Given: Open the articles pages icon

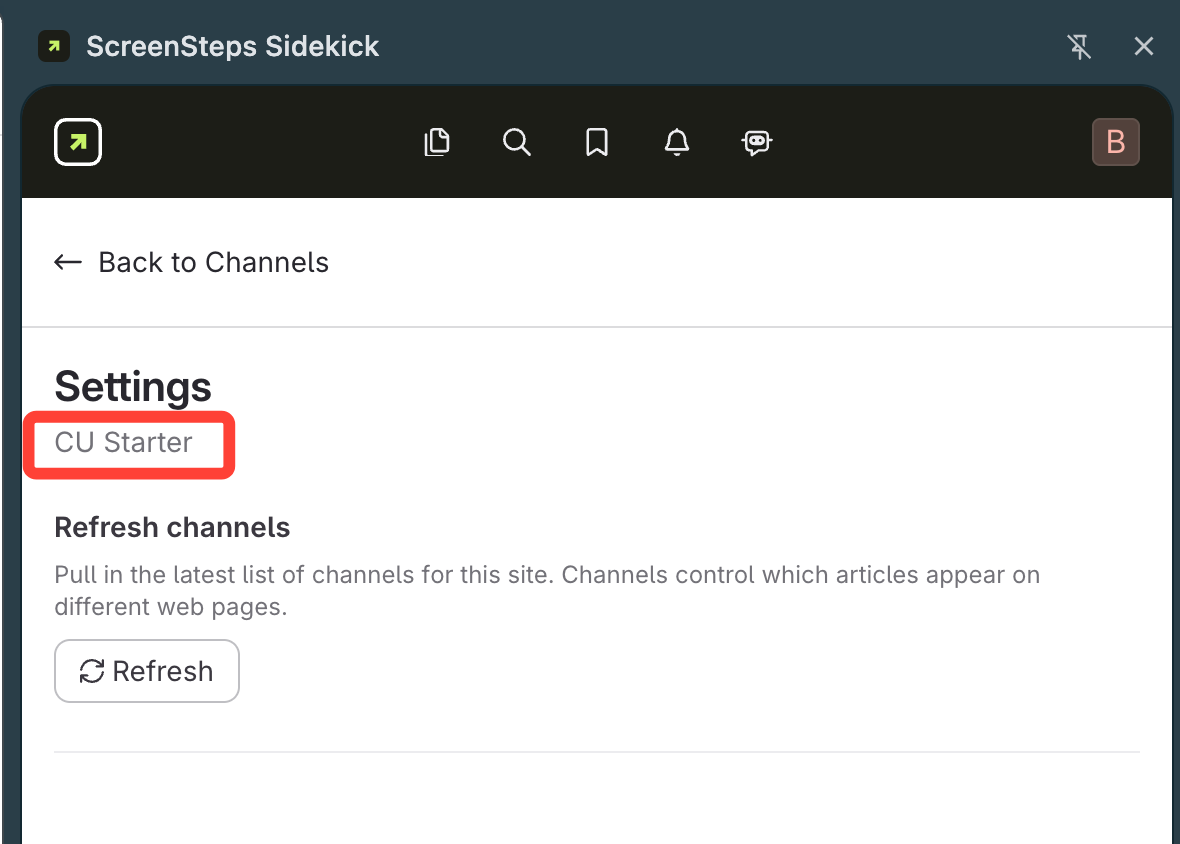Looking at the screenshot, I should point(437,143).
